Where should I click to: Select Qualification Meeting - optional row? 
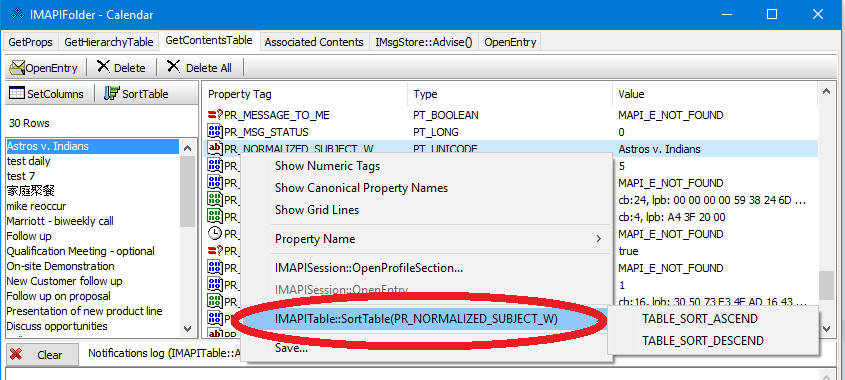point(93,251)
